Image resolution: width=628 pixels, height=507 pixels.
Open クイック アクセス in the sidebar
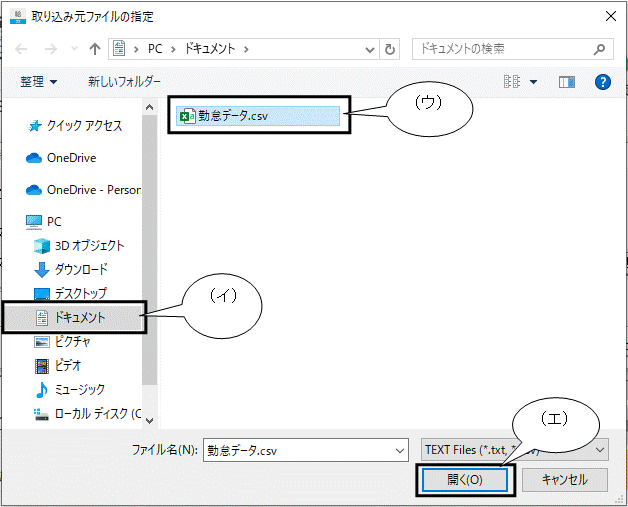(x=74, y=126)
